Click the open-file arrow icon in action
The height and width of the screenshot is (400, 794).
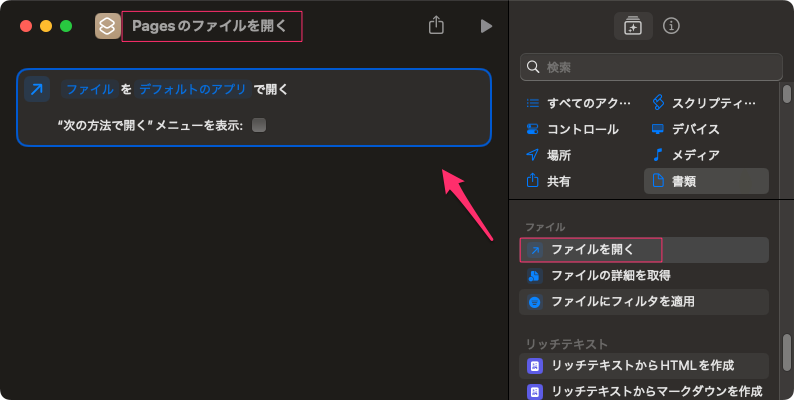[x=37, y=89]
